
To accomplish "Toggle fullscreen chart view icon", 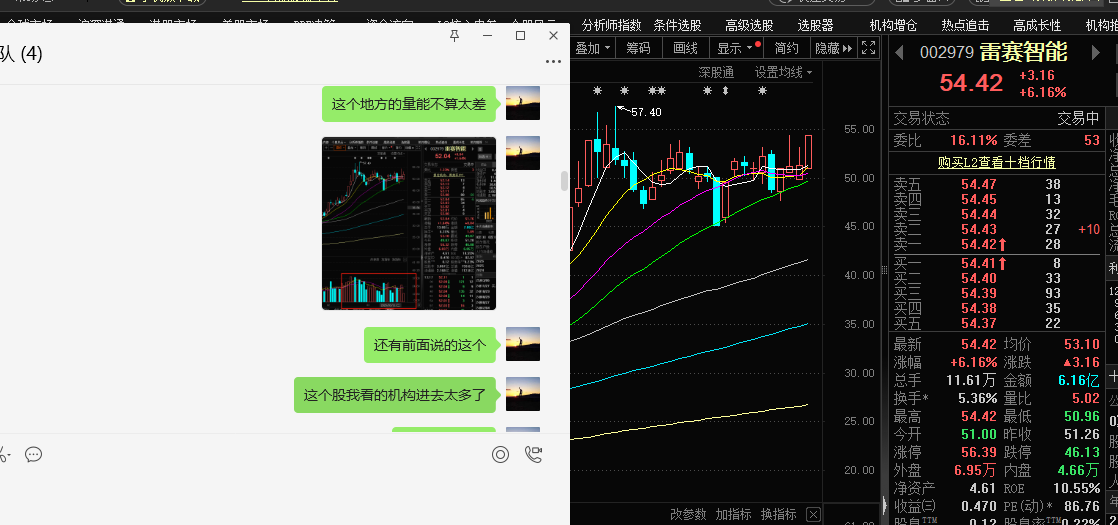I will (x=868, y=48).
